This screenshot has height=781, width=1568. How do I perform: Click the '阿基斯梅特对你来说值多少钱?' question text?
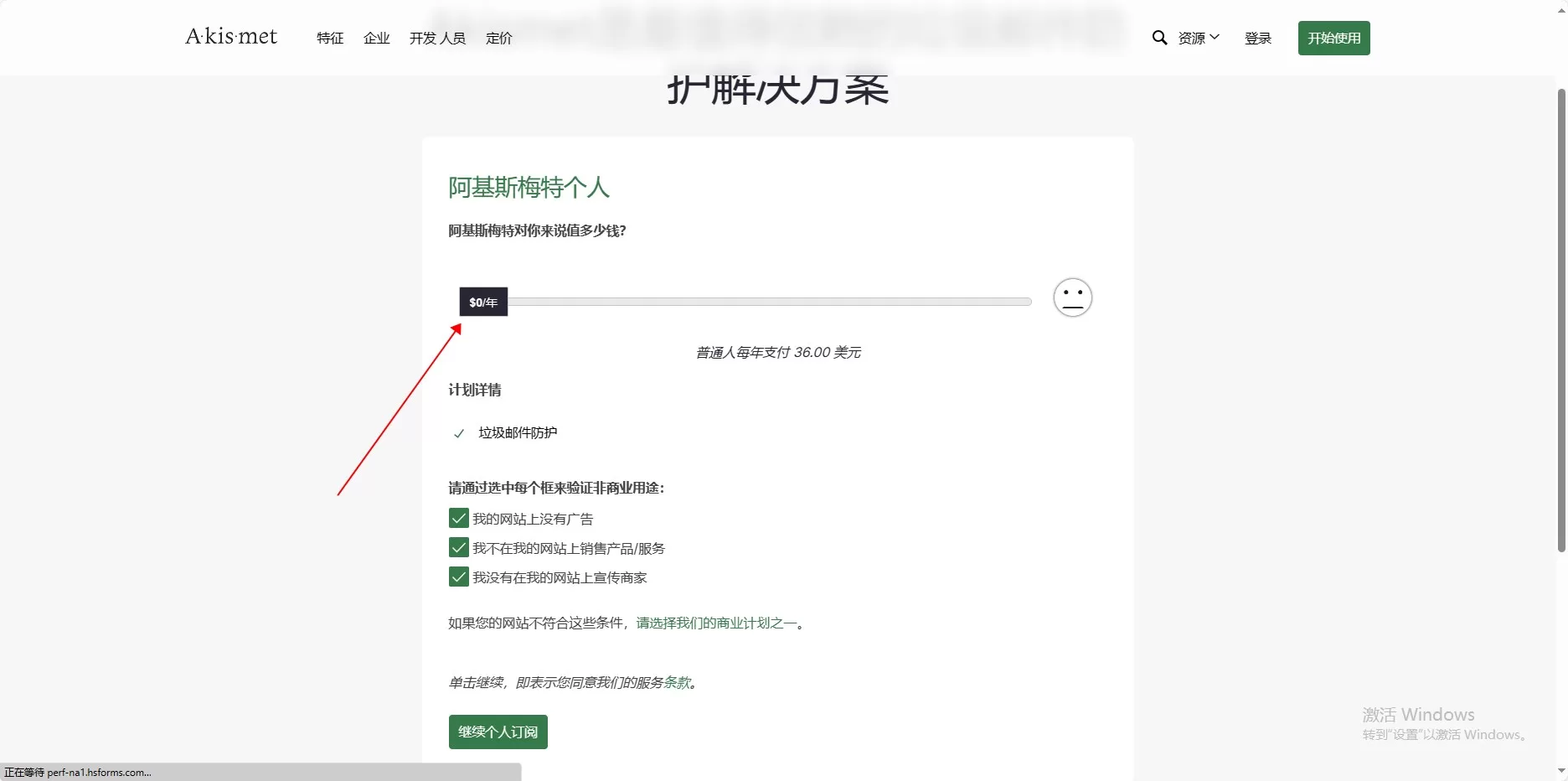[537, 230]
